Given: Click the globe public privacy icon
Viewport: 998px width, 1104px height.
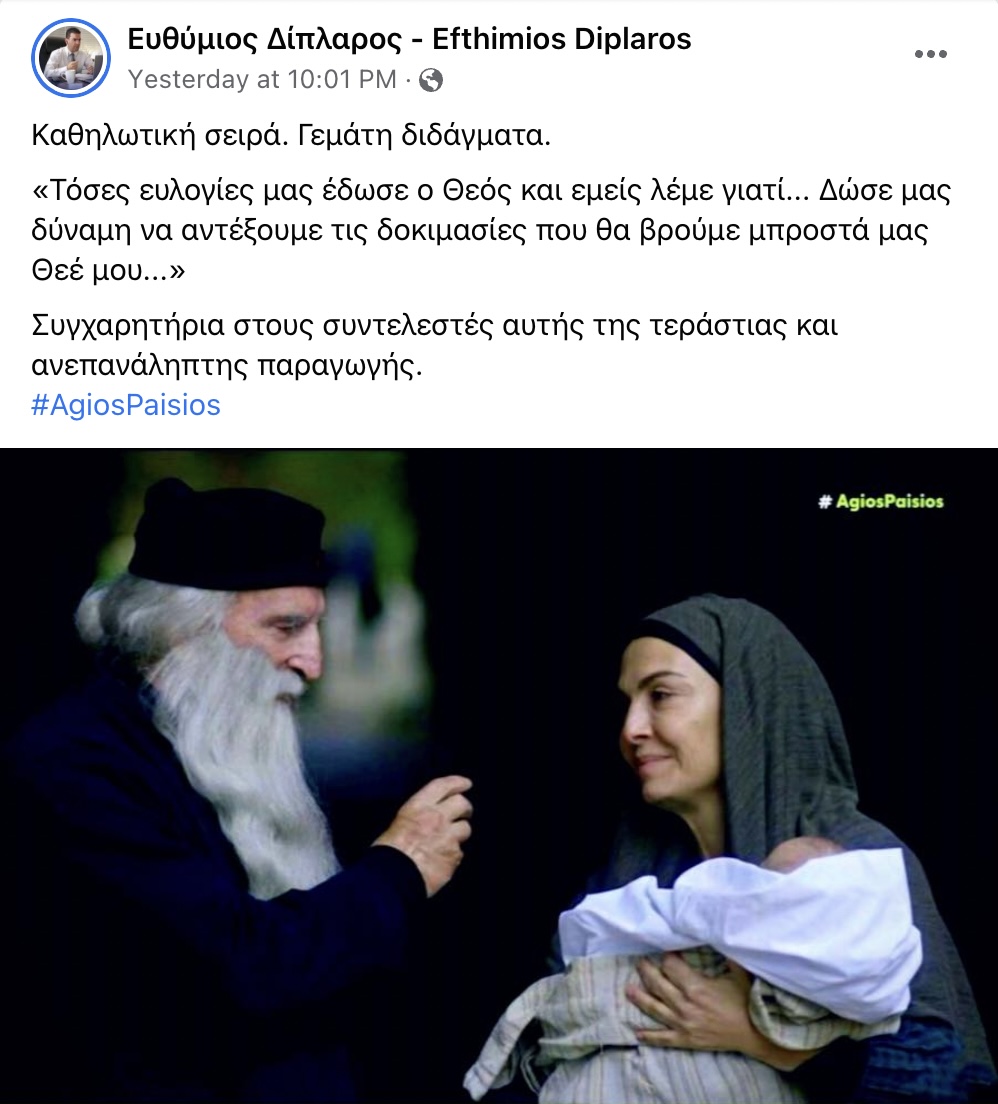Looking at the screenshot, I should (x=431, y=80).
